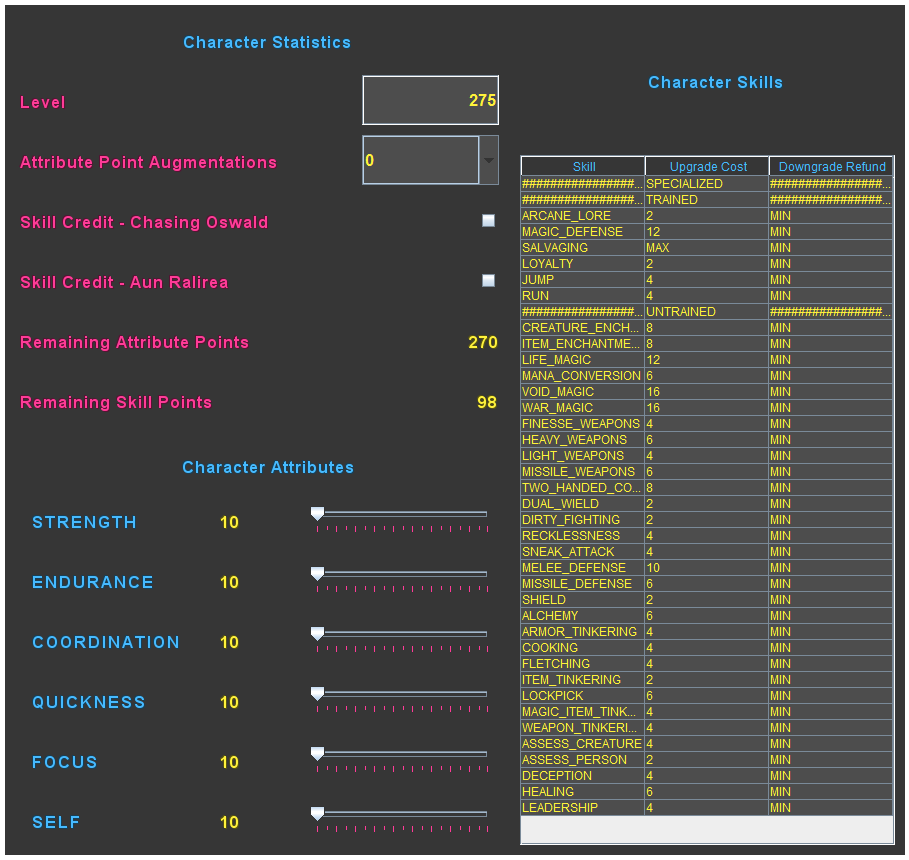The width and height of the screenshot is (909, 860).
Task: Click the STRENGTH slider handle
Action: coord(317,513)
